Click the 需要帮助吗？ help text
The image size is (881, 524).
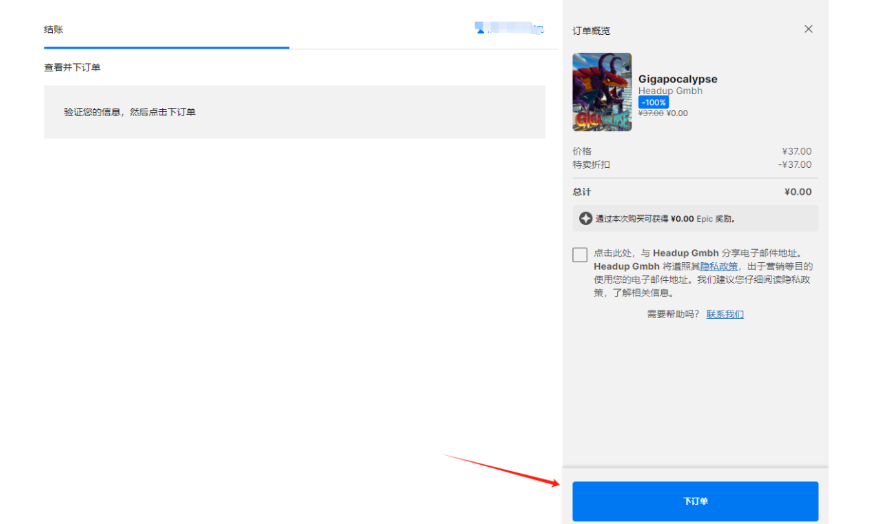tap(673, 314)
